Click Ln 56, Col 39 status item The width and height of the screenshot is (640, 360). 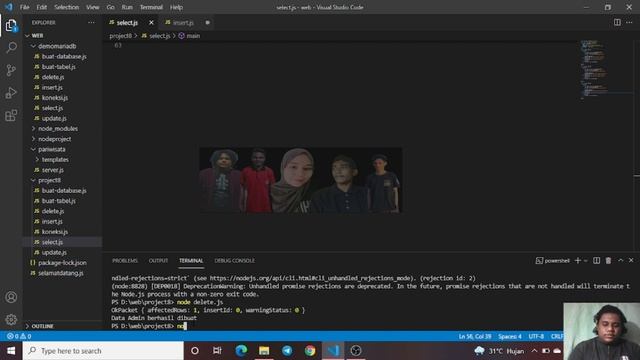pyautogui.click(x=475, y=336)
